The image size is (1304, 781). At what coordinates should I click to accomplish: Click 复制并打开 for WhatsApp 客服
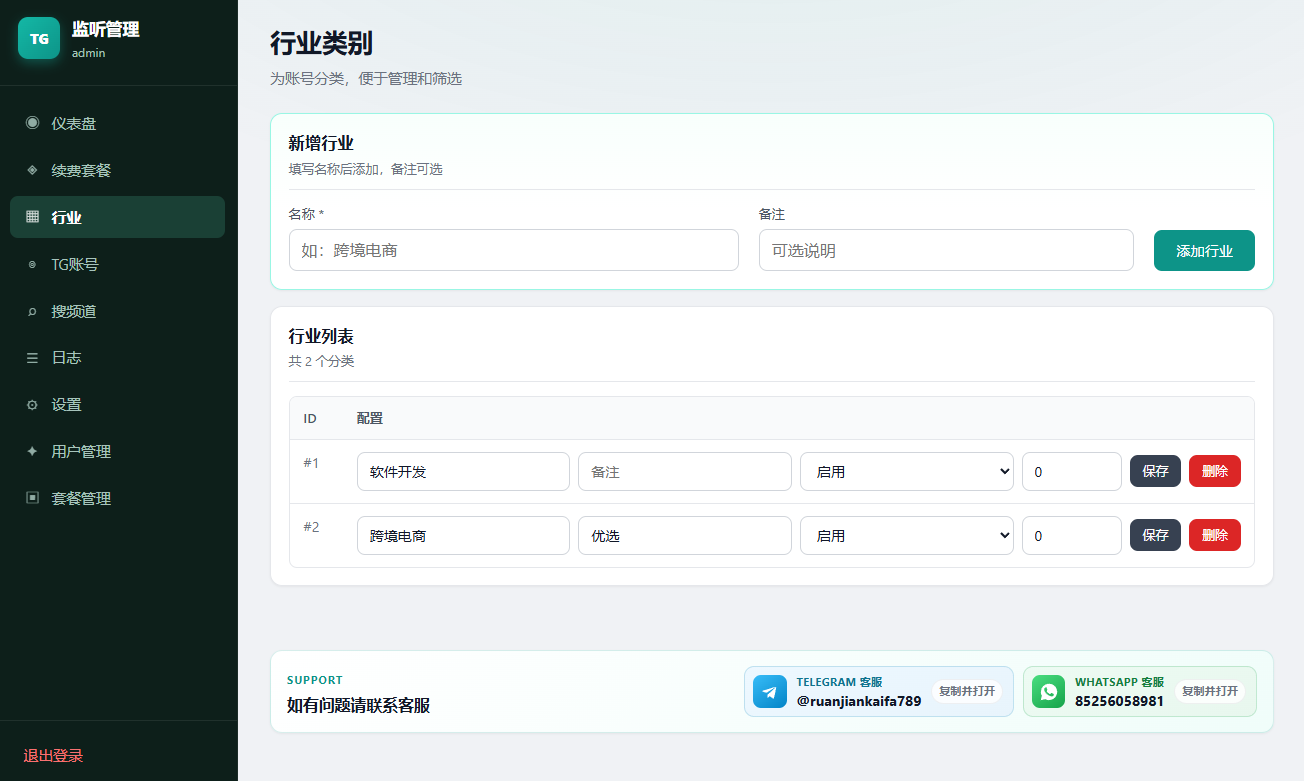pos(1210,691)
